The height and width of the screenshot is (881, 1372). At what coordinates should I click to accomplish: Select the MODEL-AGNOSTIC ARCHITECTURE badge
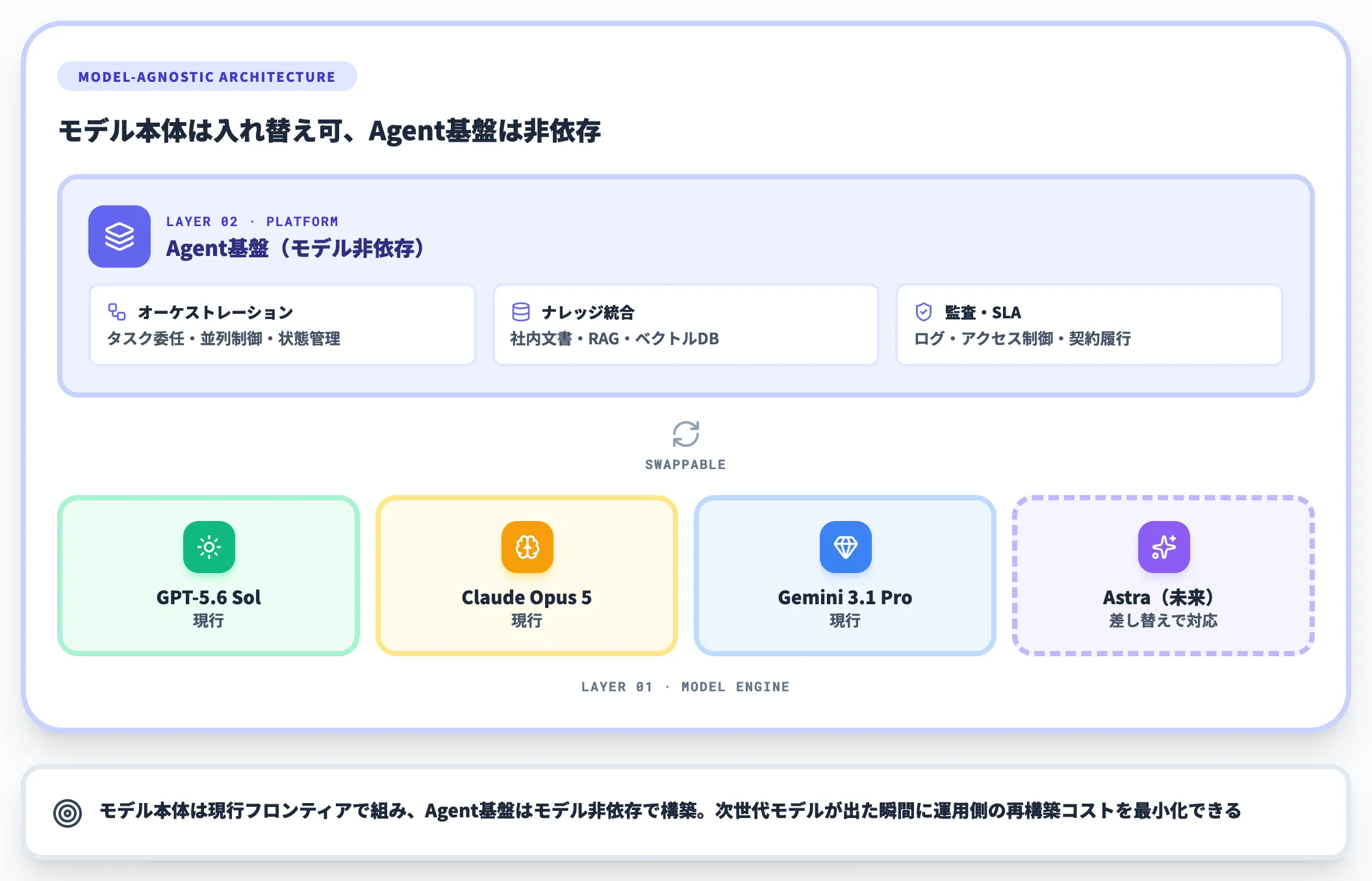click(x=207, y=77)
